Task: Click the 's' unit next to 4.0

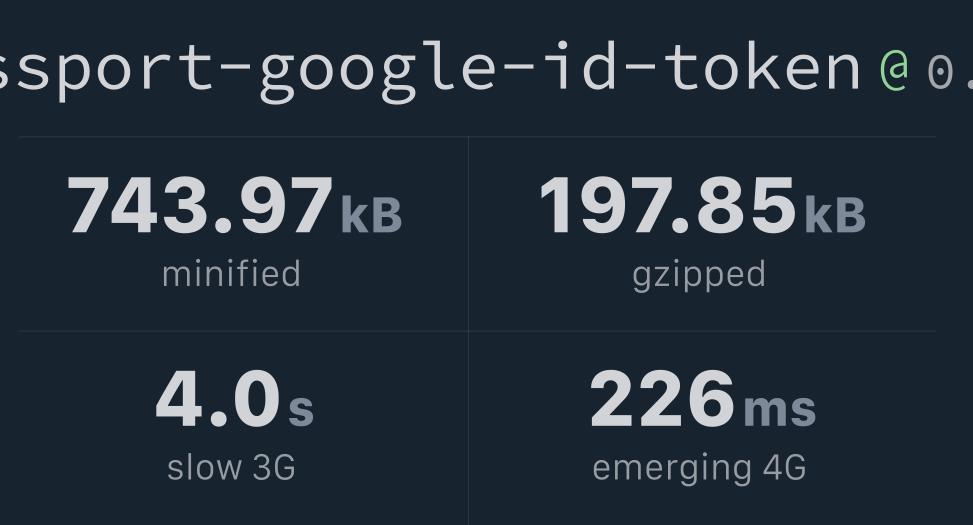Action: click(301, 408)
